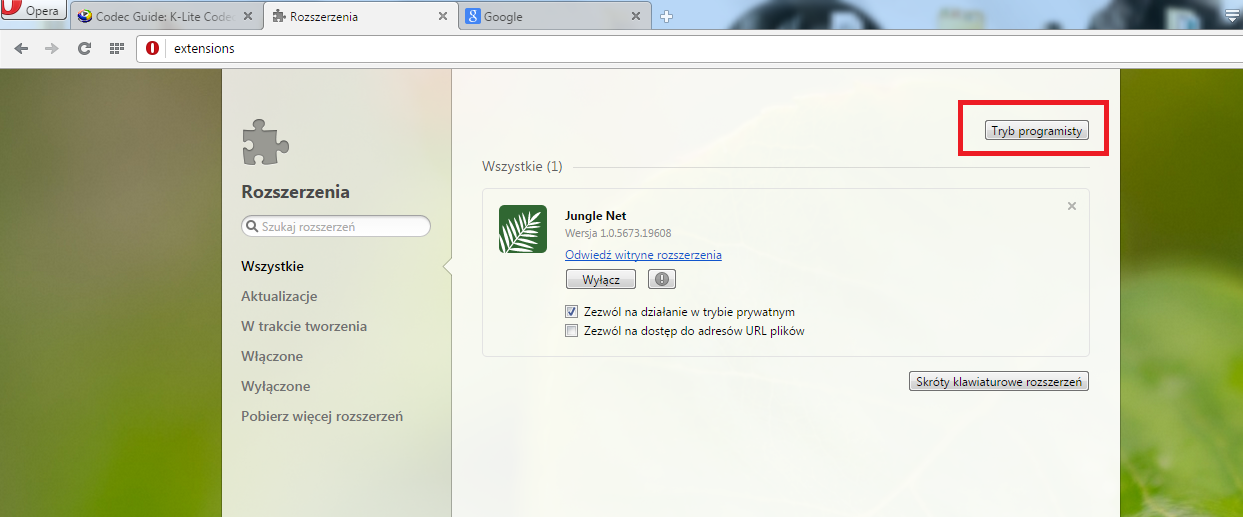Remove Jungle Net with the X icon
This screenshot has width=1243, height=517.
coord(1072,206)
